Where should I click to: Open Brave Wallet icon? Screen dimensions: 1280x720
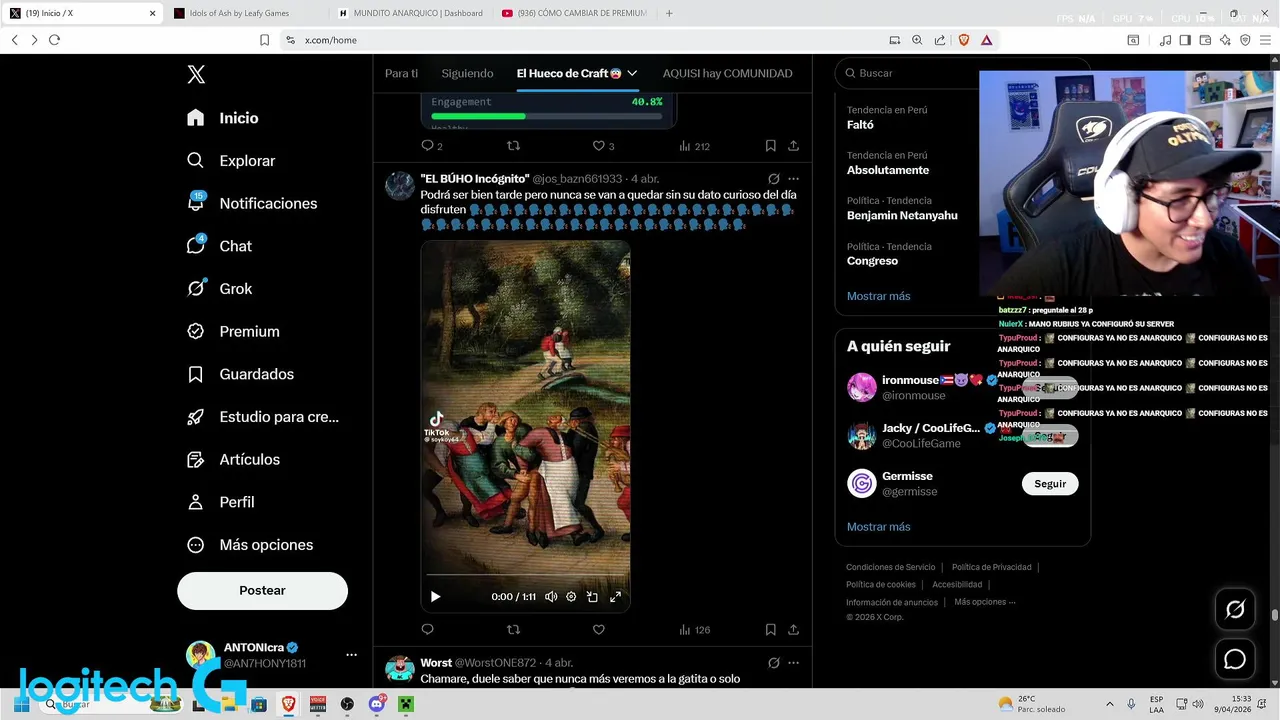(x=1205, y=40)
